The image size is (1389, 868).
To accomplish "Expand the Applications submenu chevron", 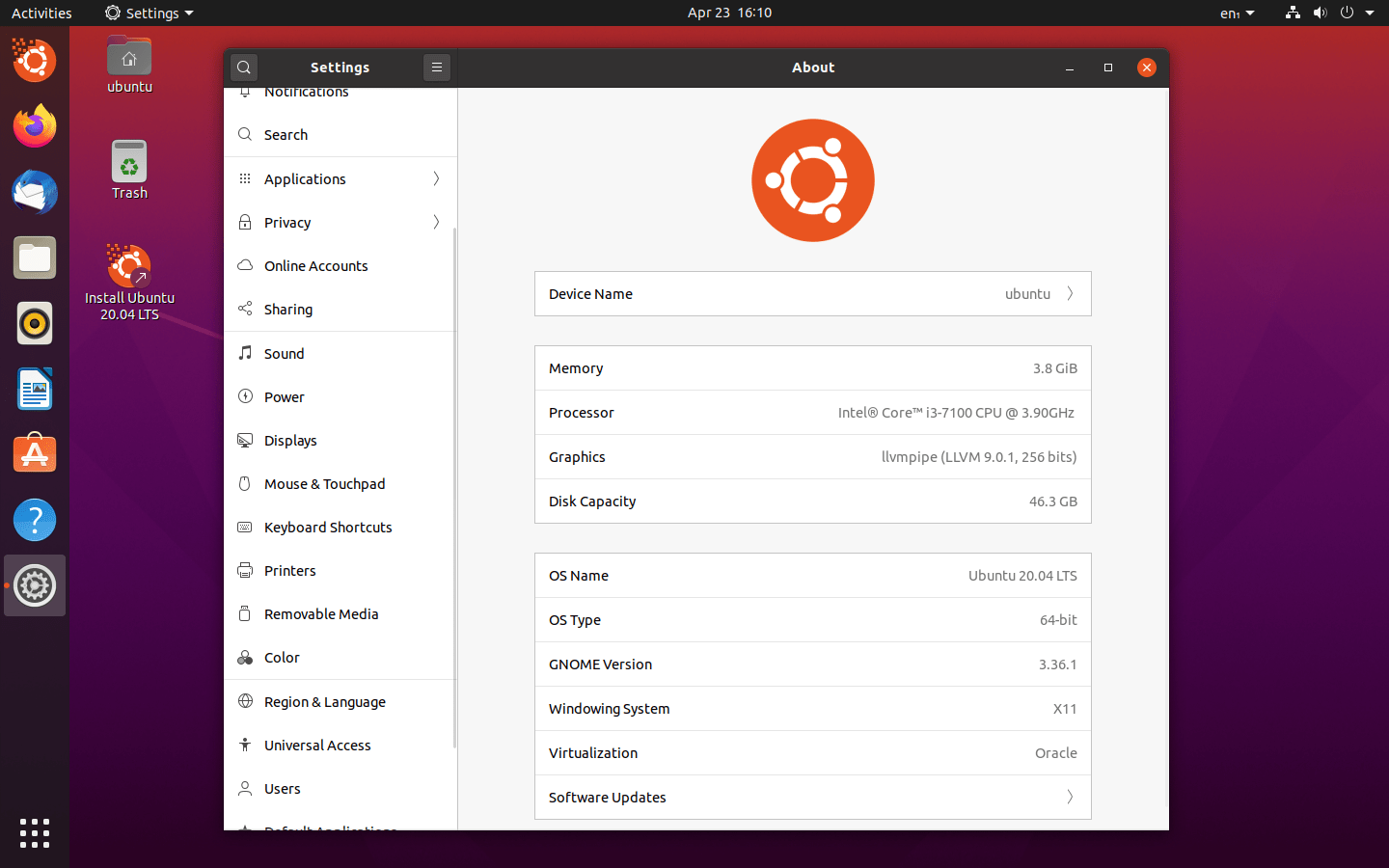I will [436, 178].
